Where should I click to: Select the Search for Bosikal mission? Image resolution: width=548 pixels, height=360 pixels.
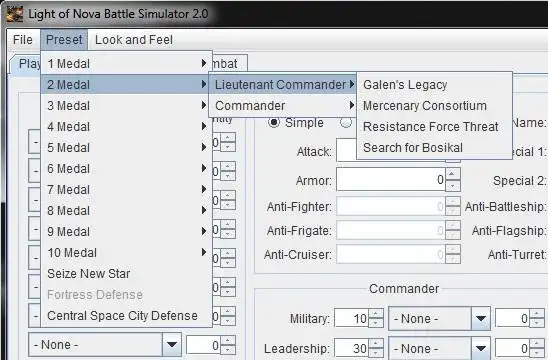click(434, 147)
